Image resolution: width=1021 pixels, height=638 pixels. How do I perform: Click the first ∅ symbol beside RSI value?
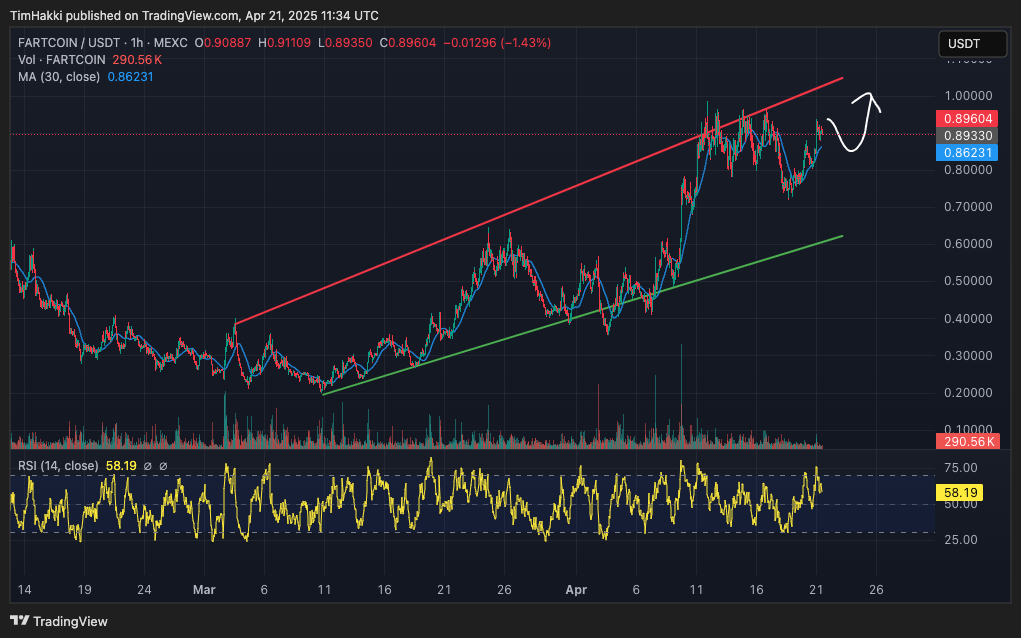(147, 466)
